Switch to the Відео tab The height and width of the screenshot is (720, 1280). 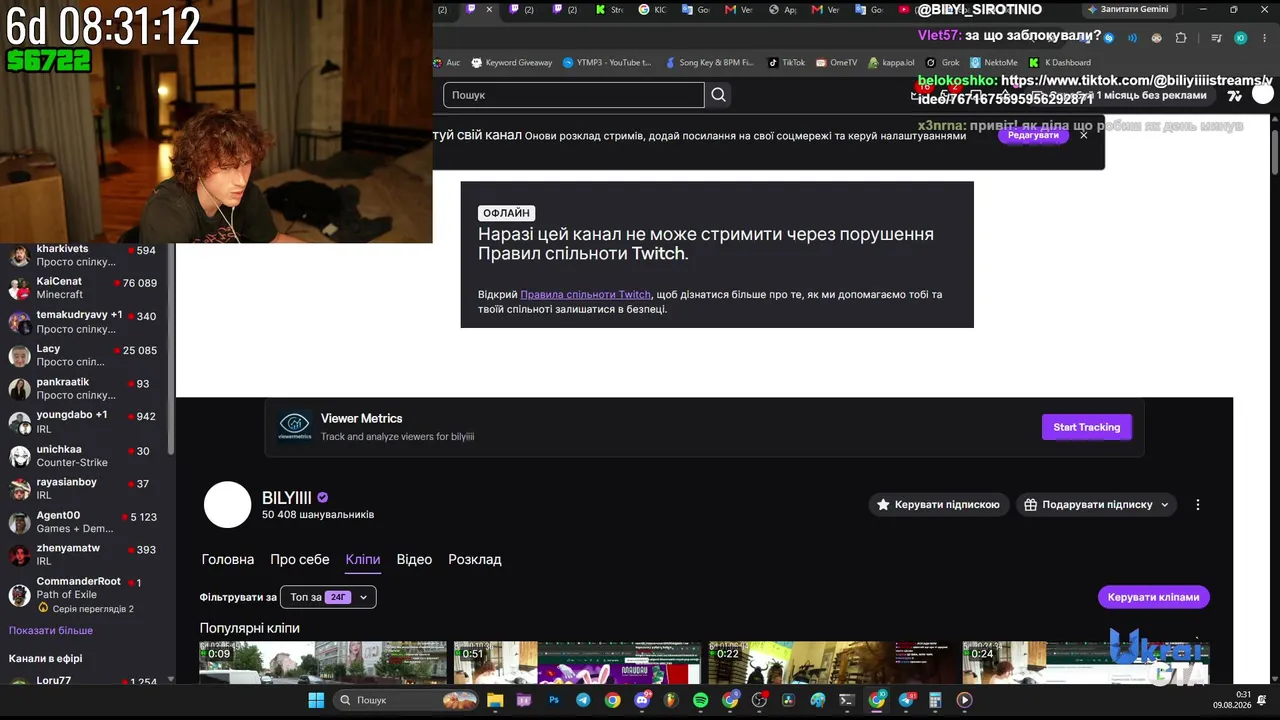click(x=414, y=559)
